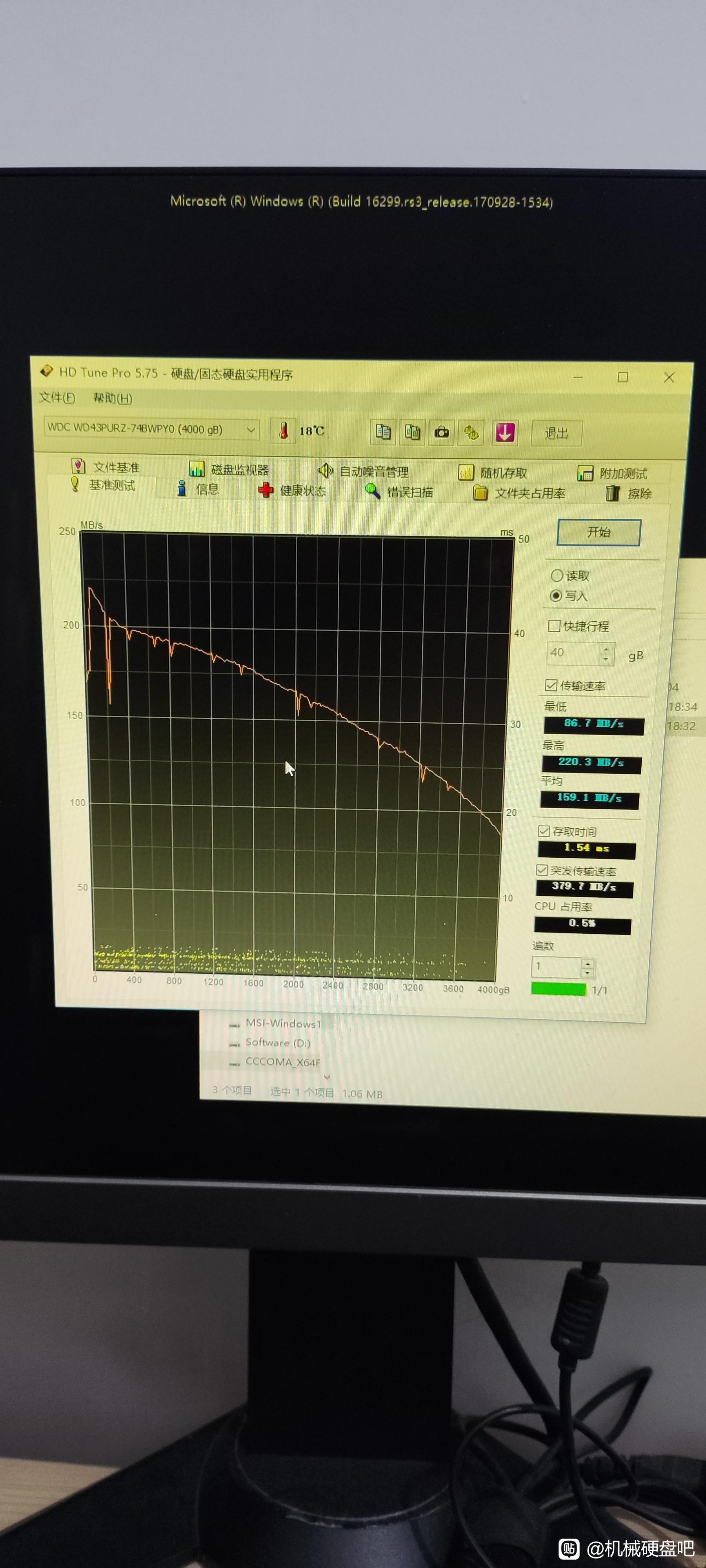Open the 文件(F) menu
The image size is (706, 1568).
[56, 397]
